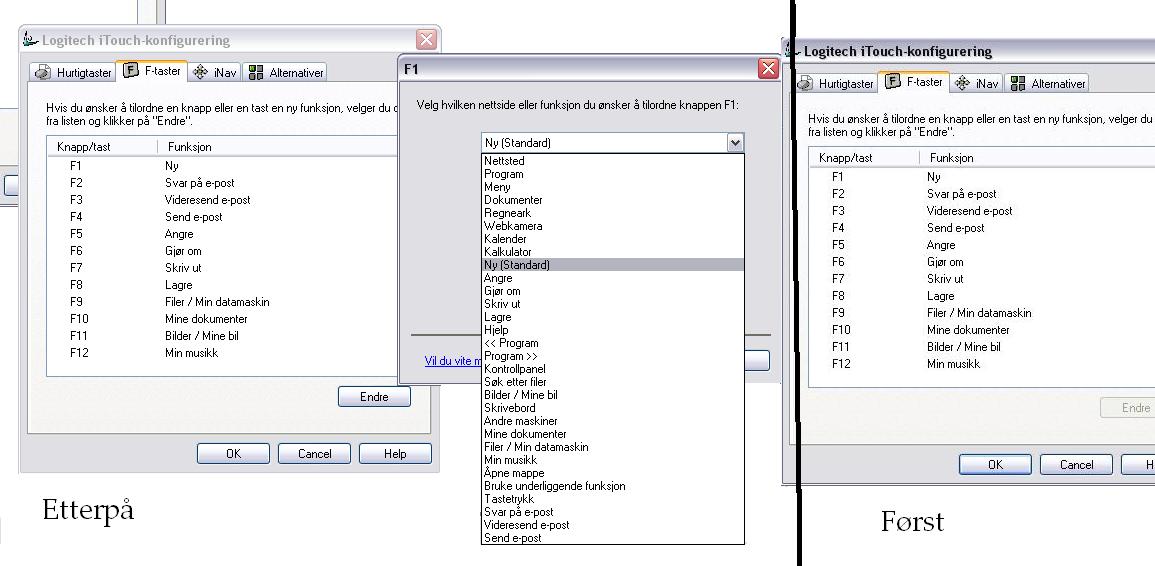
Task: Select F12 Min musikk row, left window
Action: [221, 352]
